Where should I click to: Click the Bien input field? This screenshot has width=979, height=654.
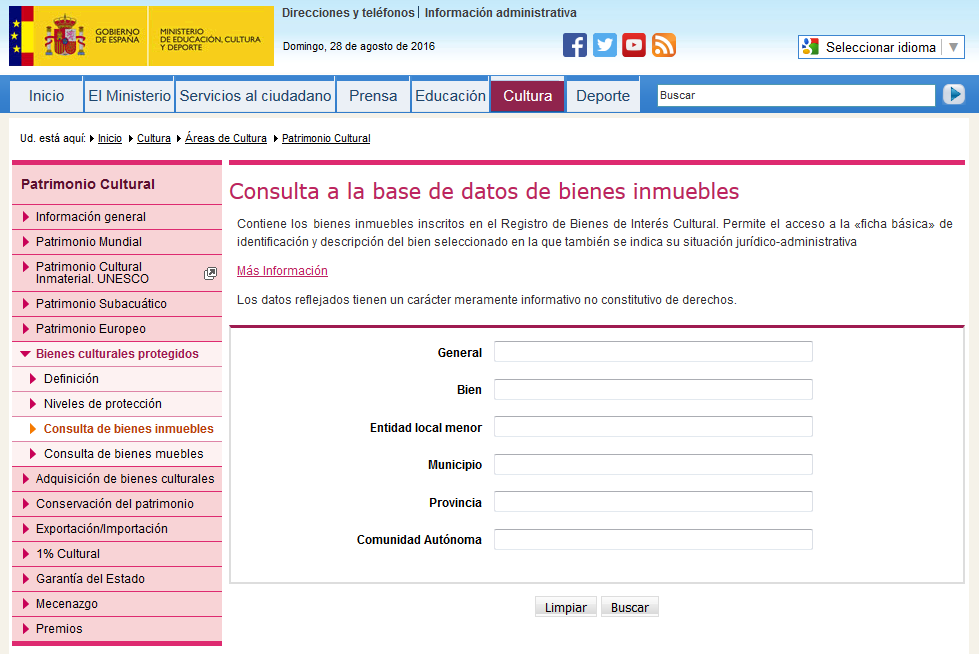tap(653, 389)
